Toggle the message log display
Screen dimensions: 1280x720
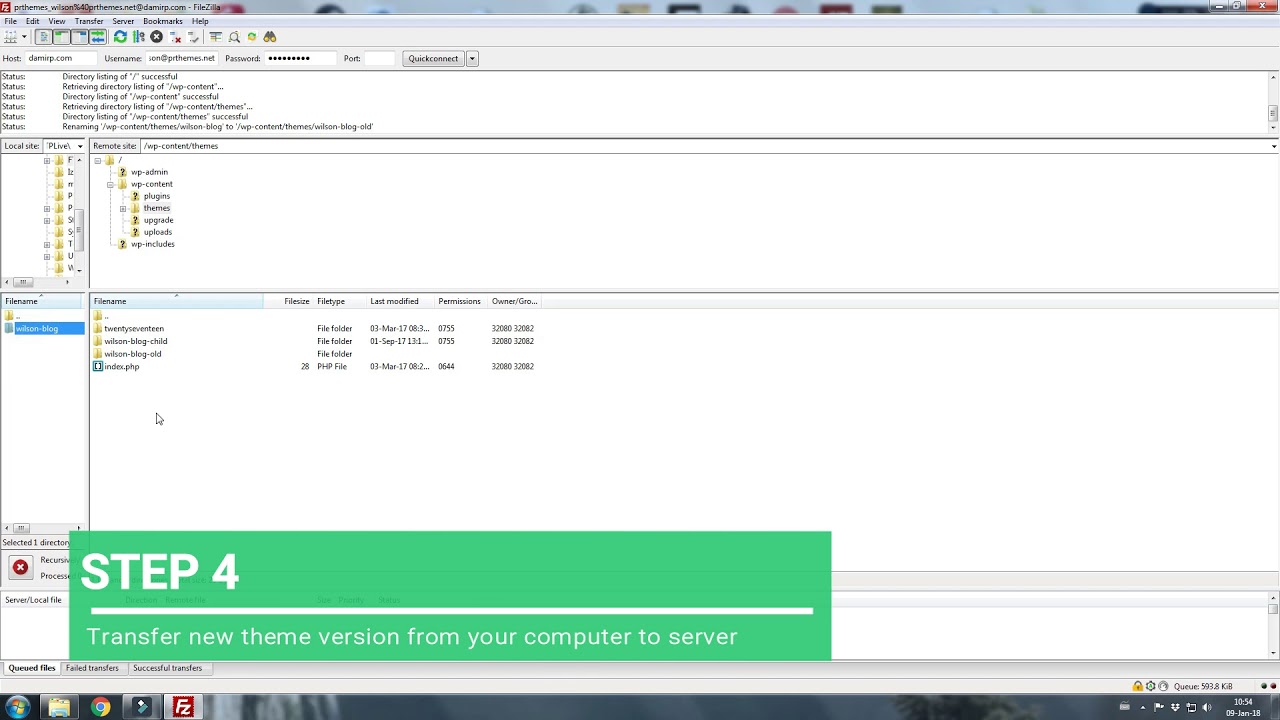tap(44, 37)
